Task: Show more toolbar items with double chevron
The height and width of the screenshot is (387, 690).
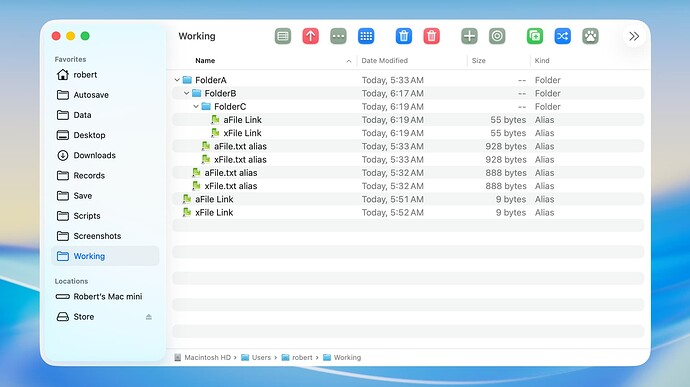Action: tap(634, 36)
